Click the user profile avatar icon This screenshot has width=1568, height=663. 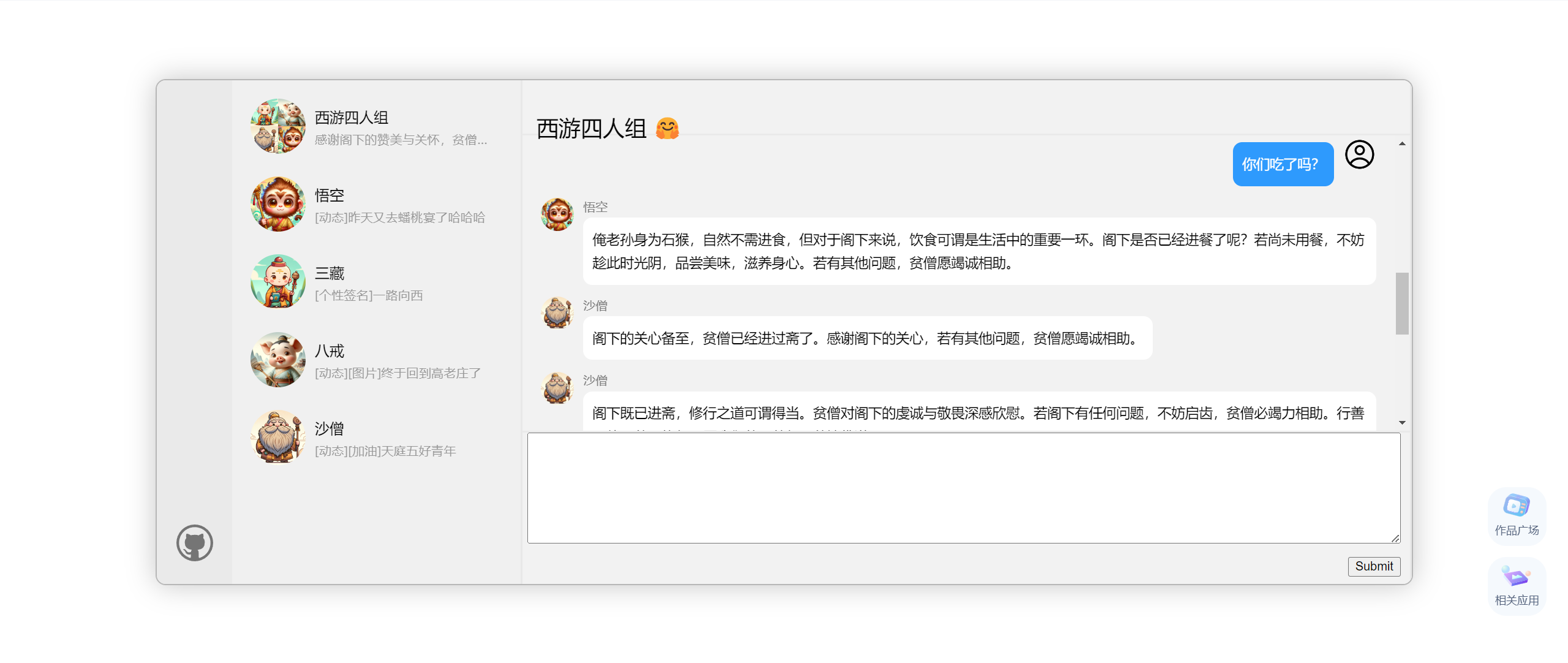(1359, 154)
